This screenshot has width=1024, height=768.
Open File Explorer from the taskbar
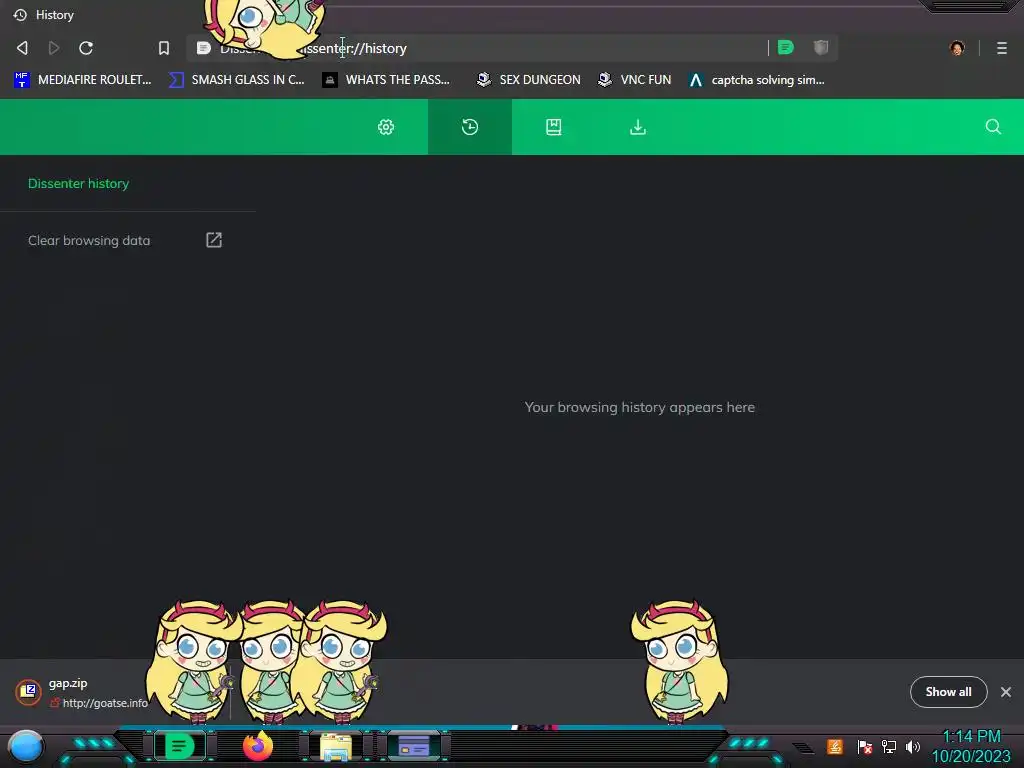[336, 746]
